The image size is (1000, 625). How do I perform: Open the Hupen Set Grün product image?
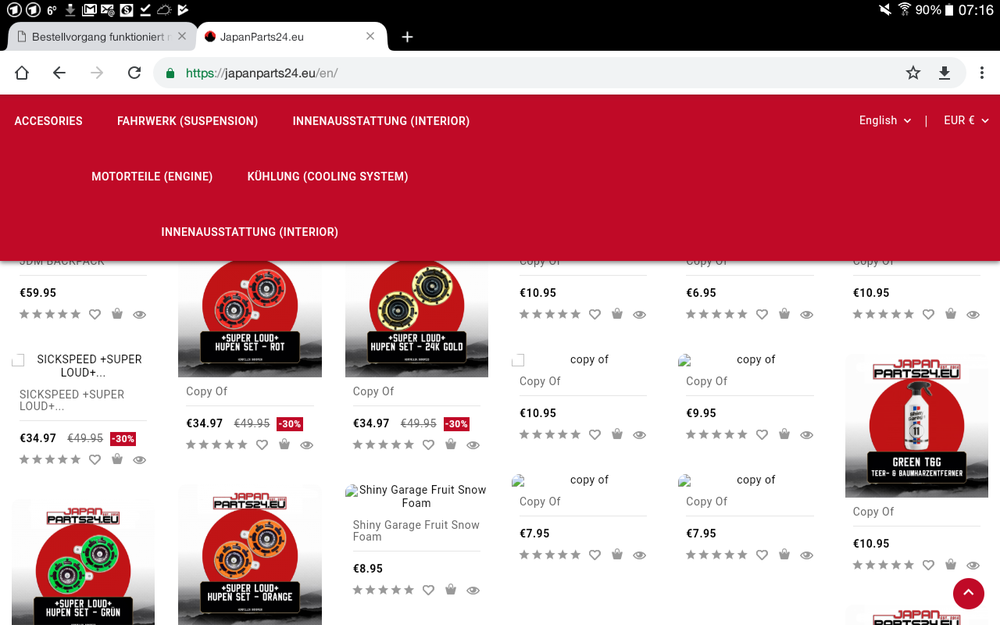83,563
